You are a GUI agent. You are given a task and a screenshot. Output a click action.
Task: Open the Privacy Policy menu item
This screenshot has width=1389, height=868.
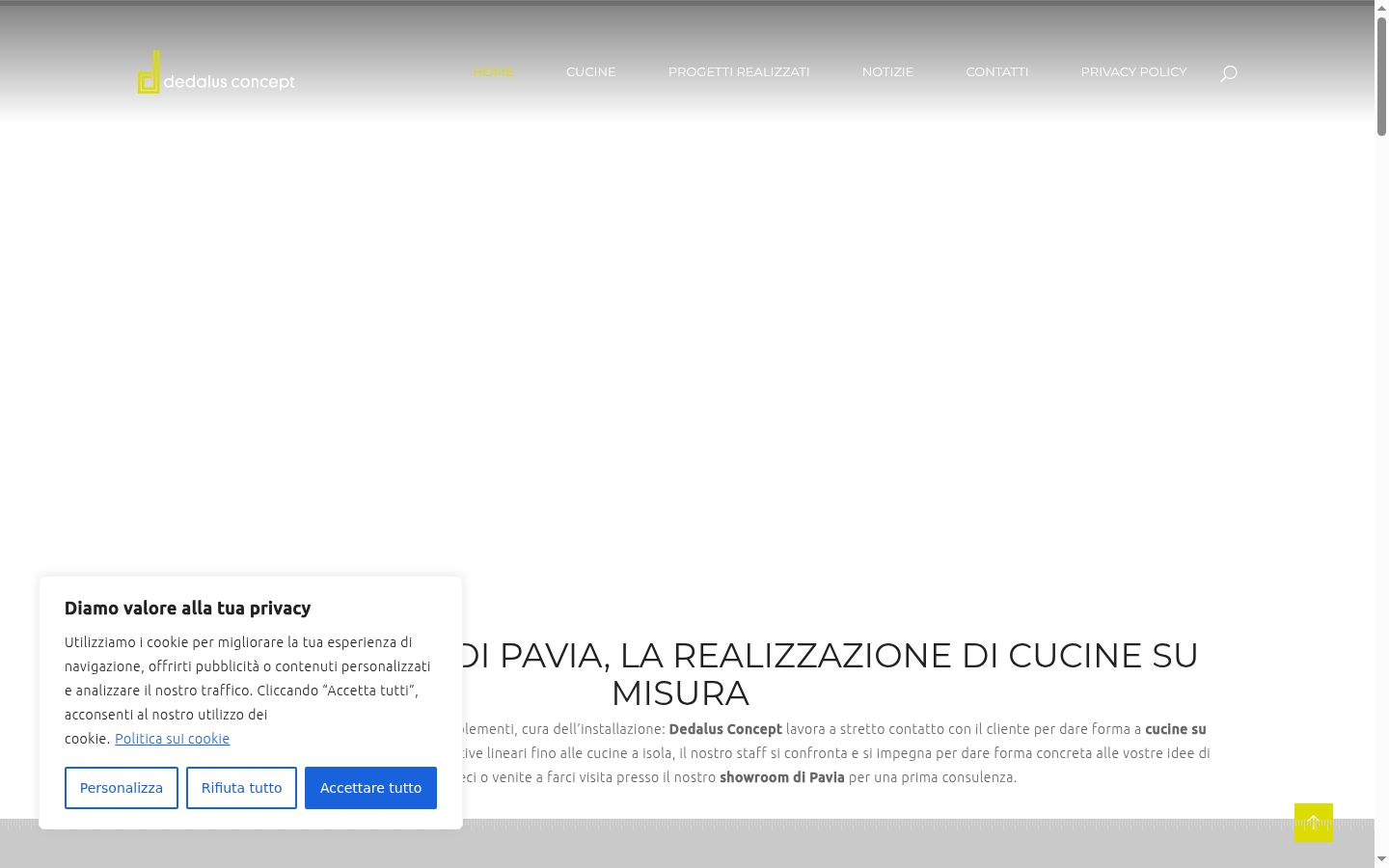1133,71
